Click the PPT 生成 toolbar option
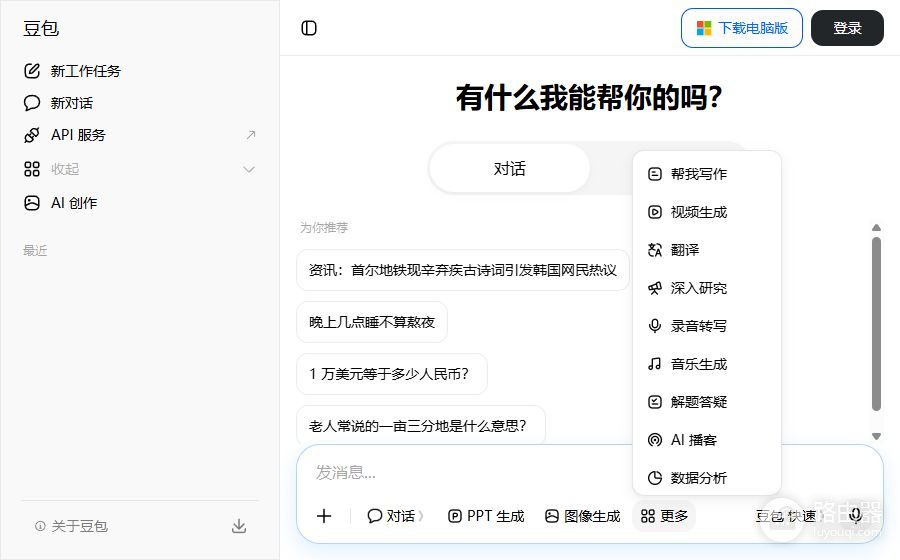This screenshot has height=560, width=900. [486, 516]
